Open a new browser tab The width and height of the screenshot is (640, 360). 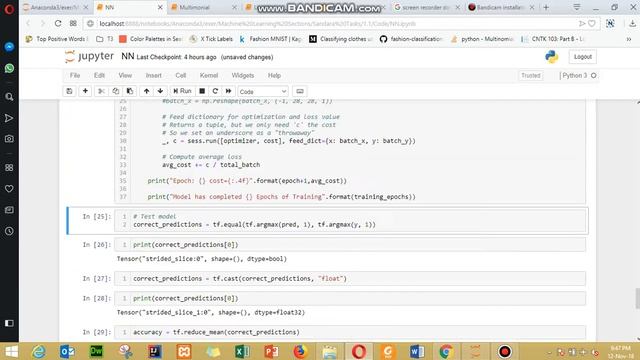click(546, 7)
